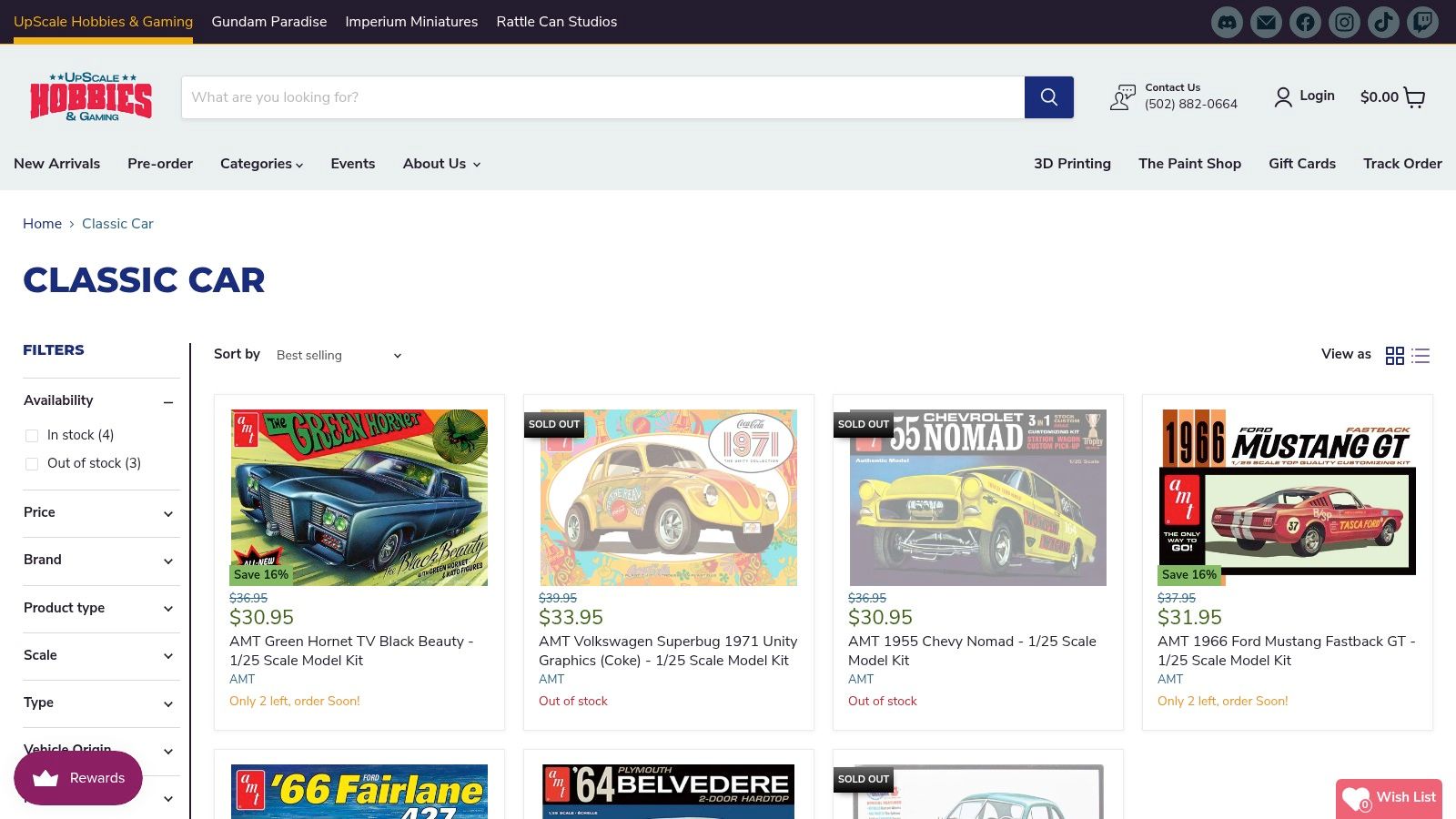Click the search magnifier button
This screenshot has width=1456, height=819.
(x=1049, y=97)
